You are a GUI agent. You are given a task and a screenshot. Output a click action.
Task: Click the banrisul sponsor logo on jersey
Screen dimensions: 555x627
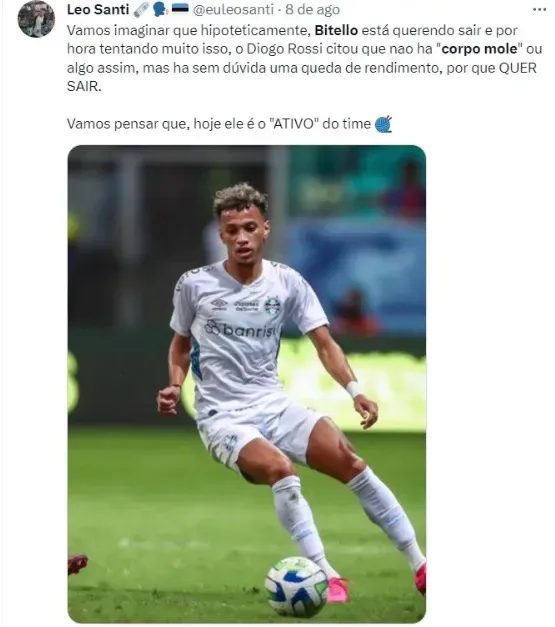click(x=241, y=329)
